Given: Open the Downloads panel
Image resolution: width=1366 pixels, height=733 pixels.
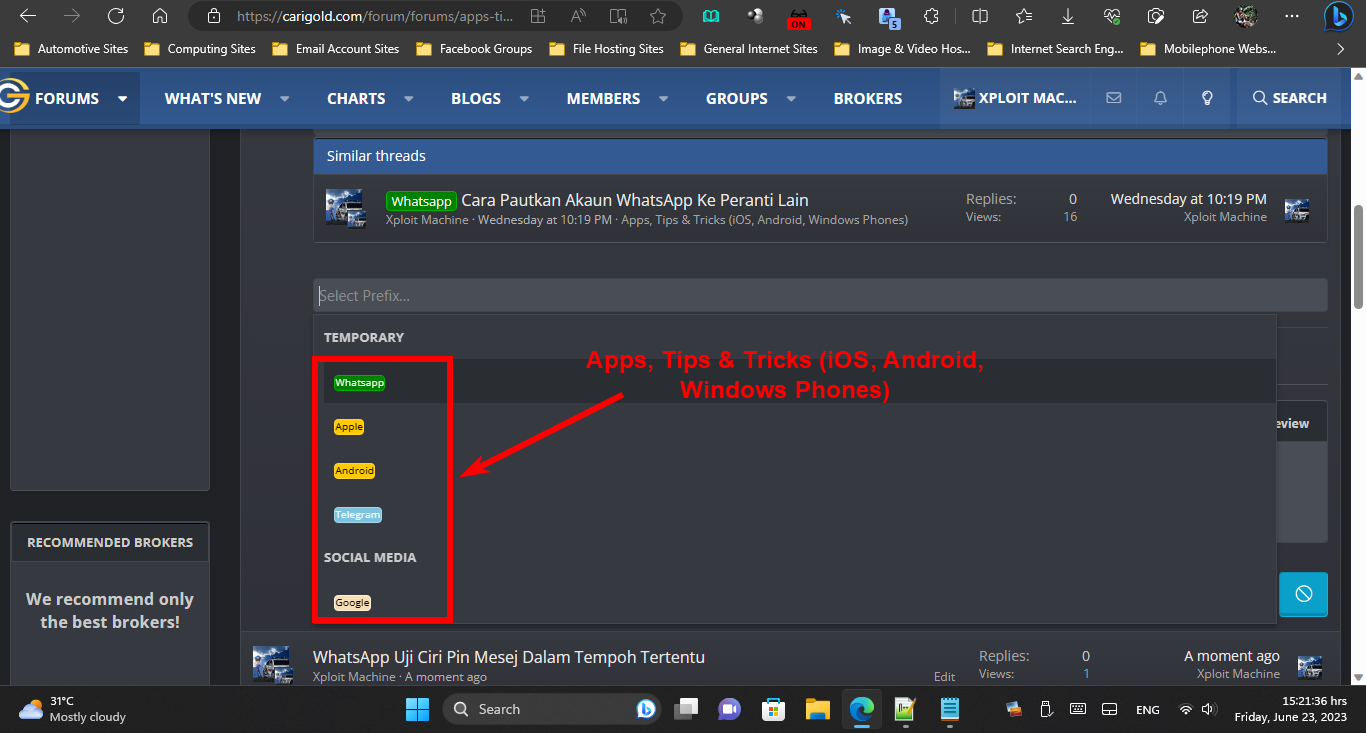Looking at the screenshot, I should tap(1068, 16).
